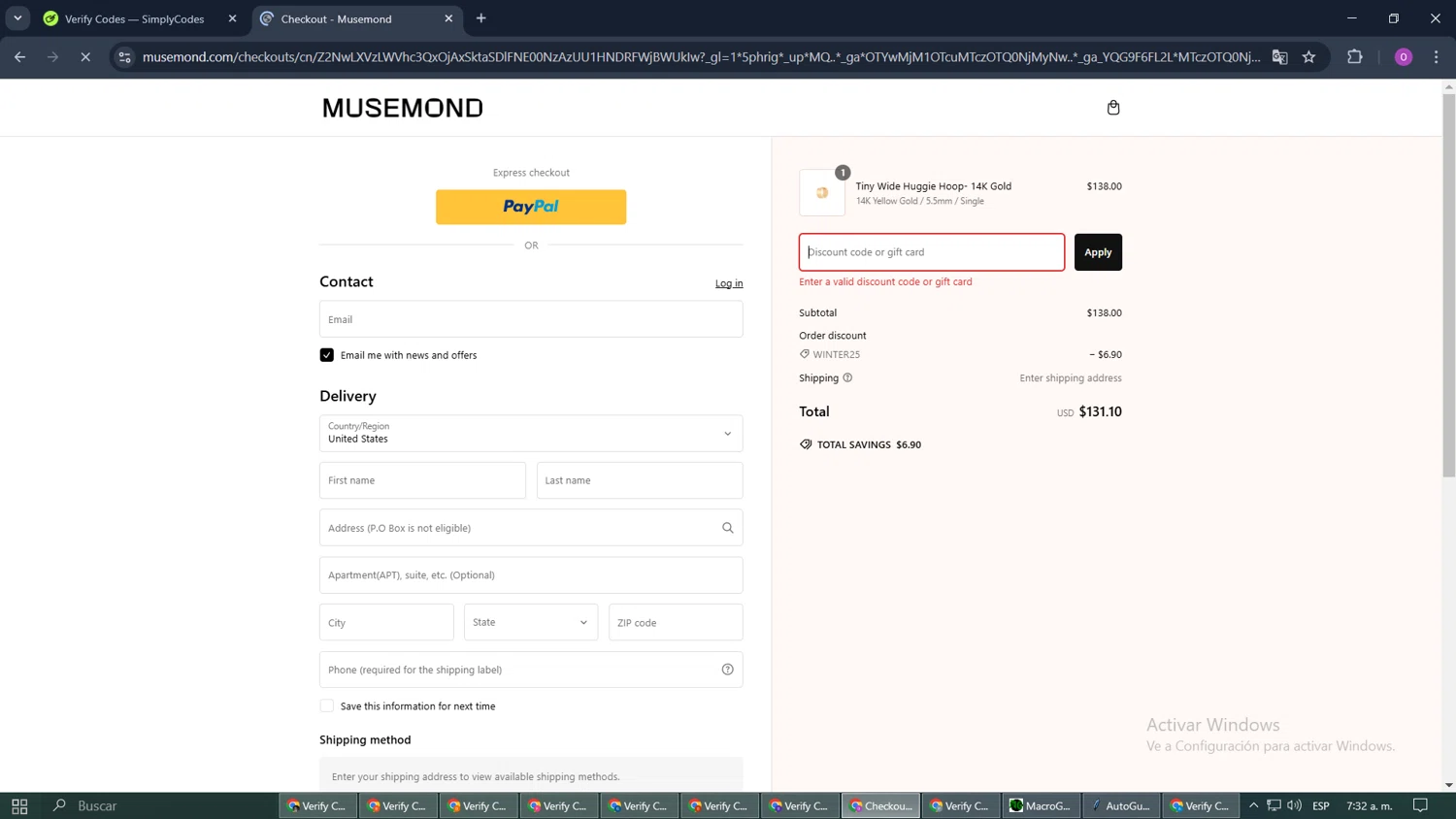The height and width of the screenshot is (819, 1456).
Task: Apply the discount code
Action: click(x=1098, y=252)
